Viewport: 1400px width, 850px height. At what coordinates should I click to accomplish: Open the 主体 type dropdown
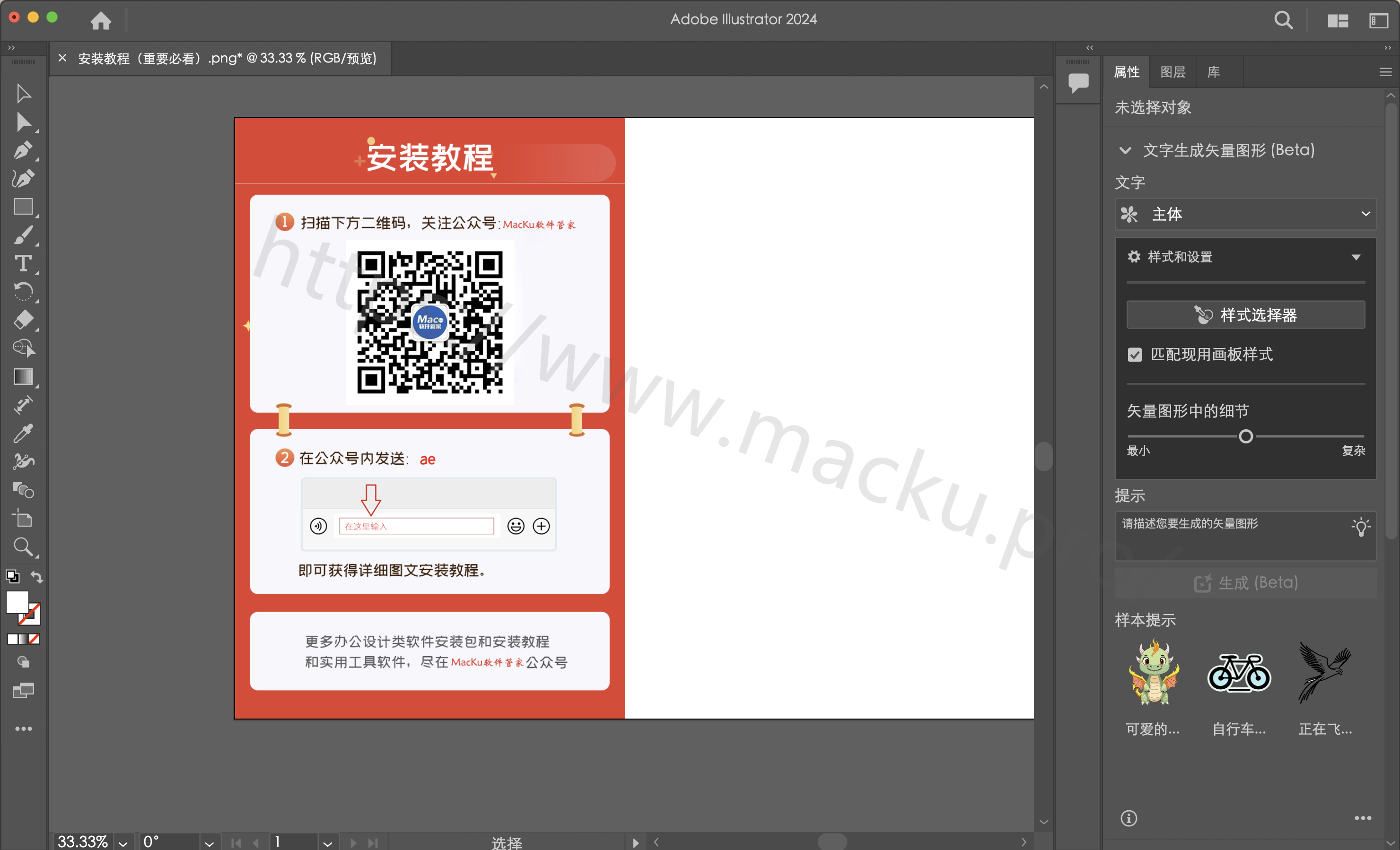click(x=1245, y=214)
